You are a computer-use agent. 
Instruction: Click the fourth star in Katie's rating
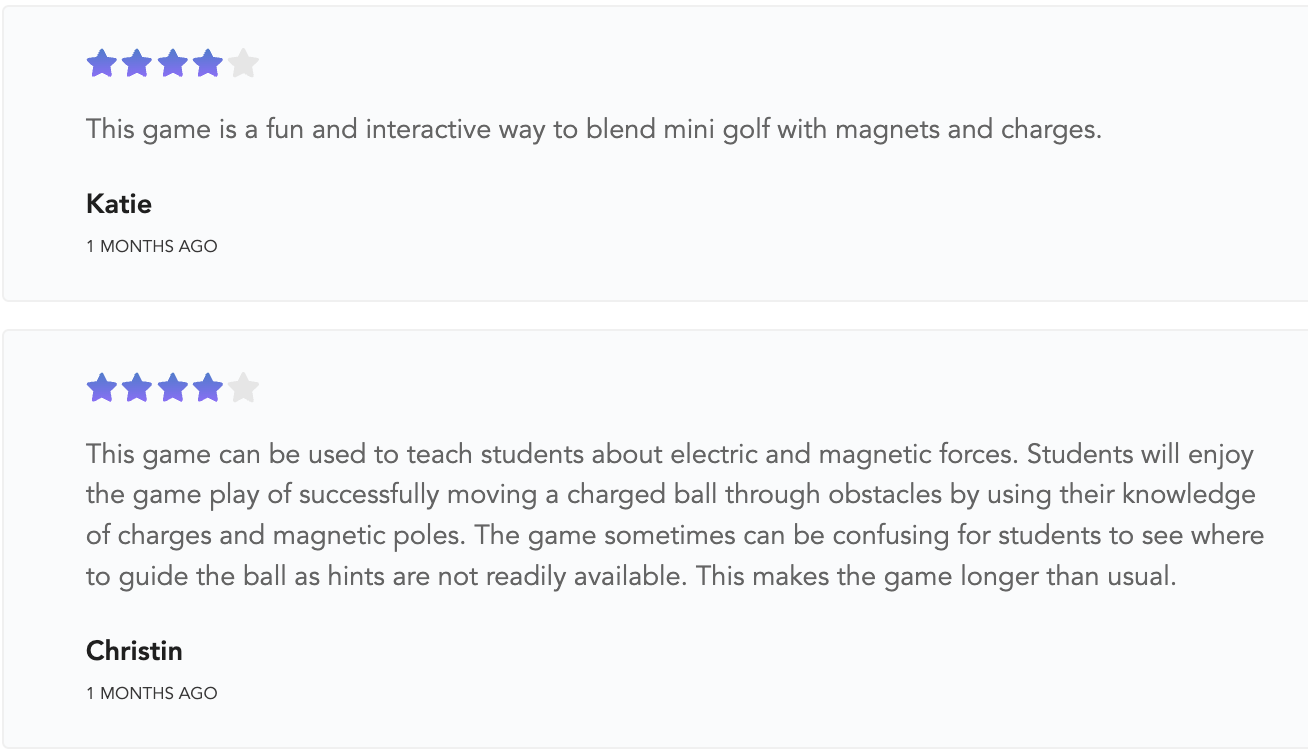point(207,64)
